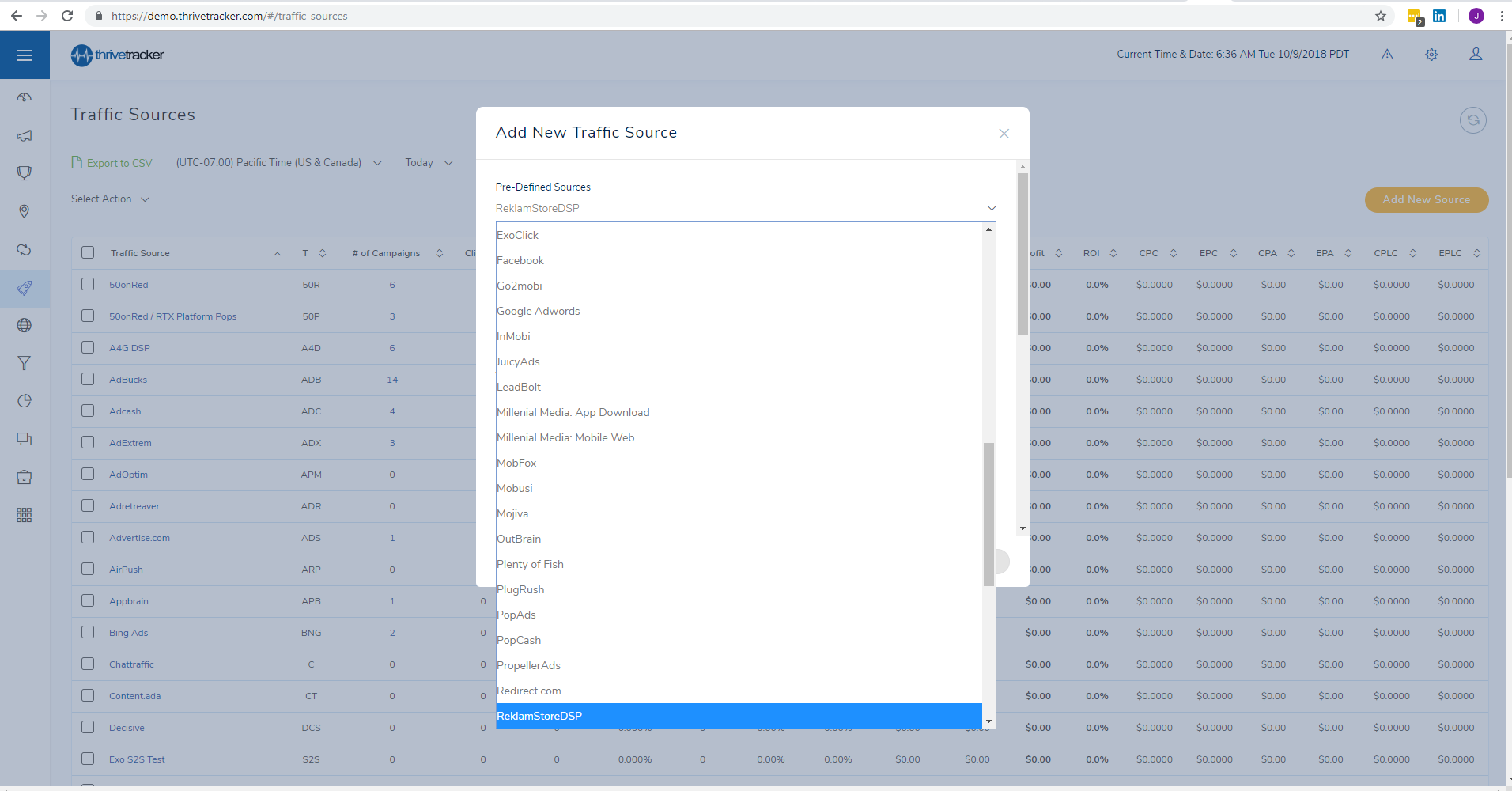Click the browser back arrow
The width and height of the screenshot is (1512, 791).
click(17, 16)
